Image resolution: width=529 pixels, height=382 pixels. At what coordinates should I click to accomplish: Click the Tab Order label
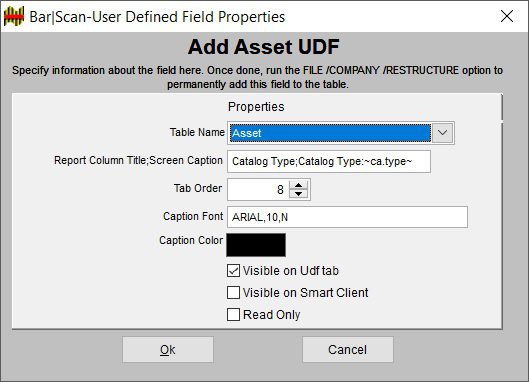[x=198, y=188]
